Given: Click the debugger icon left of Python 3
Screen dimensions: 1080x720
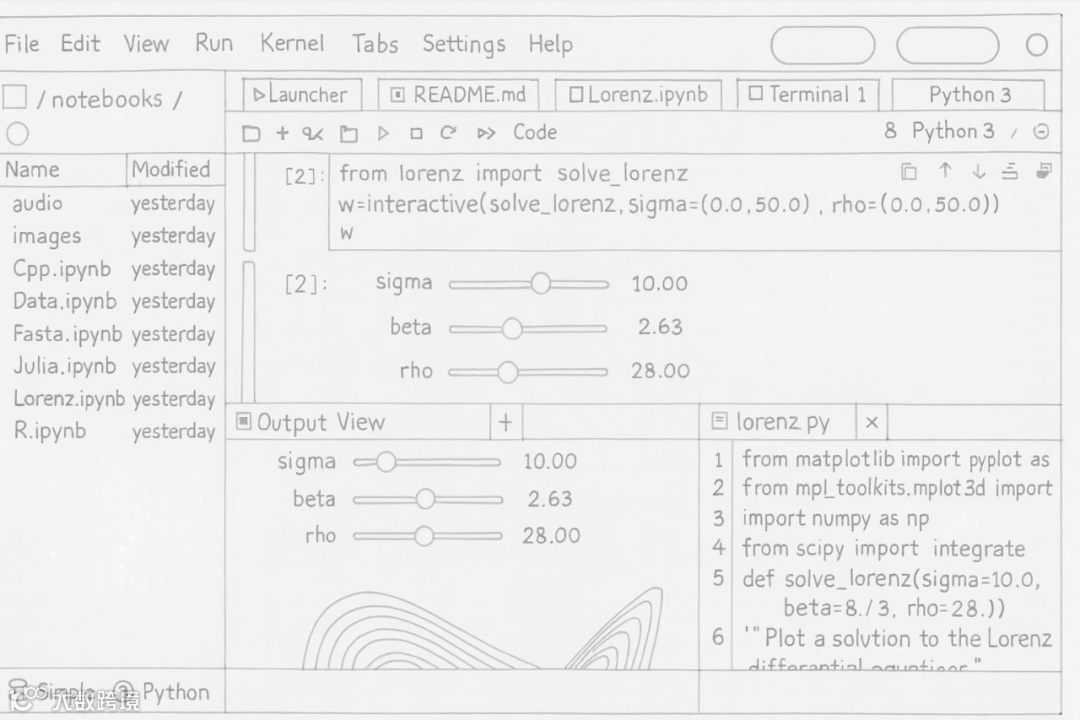Looking at the screenshot, I should pos(891,130).
